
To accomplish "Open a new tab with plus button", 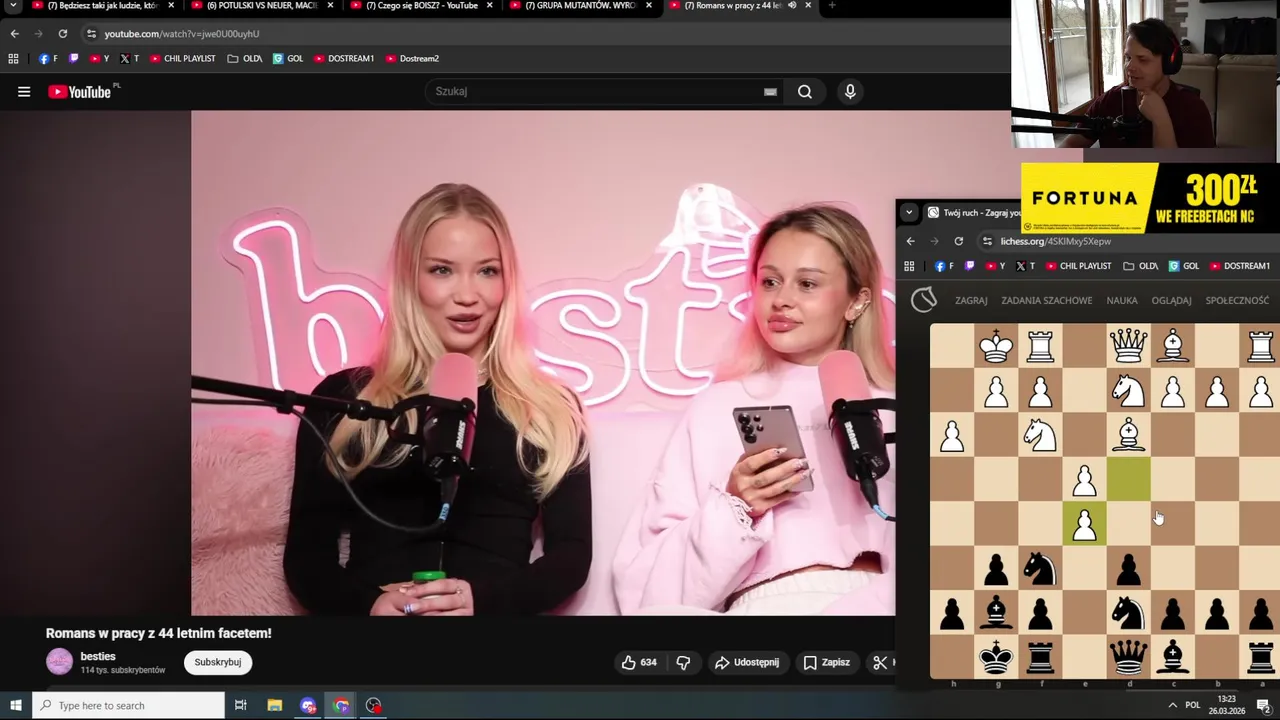I will [x=832, y=6].
